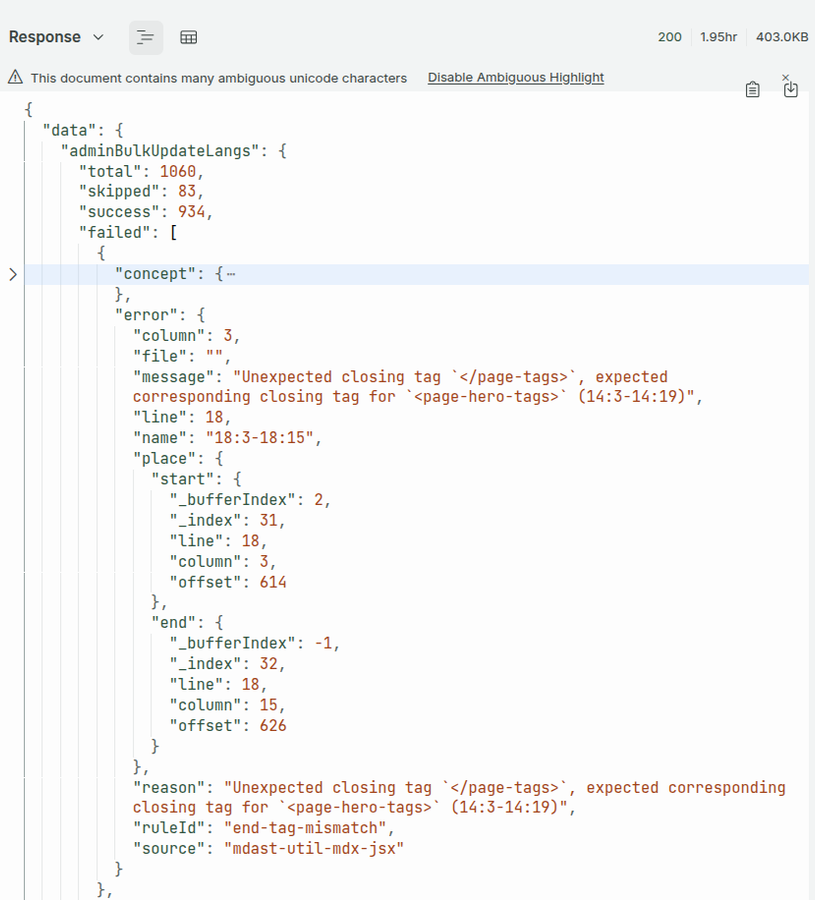
Task: Open the Response dropdown
Action: (x=56, y=37)
